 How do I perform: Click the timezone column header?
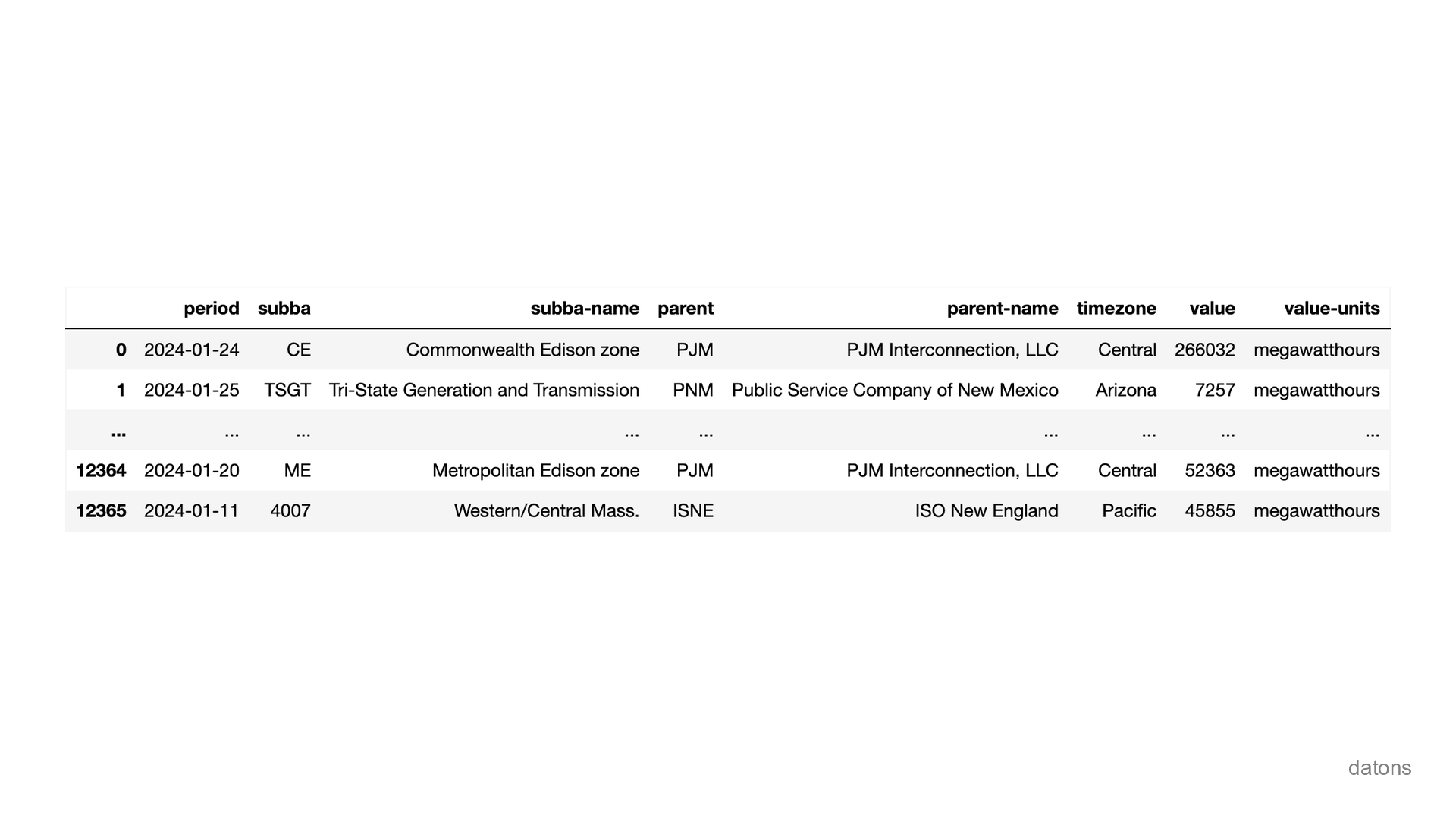tap(1116, 309)
